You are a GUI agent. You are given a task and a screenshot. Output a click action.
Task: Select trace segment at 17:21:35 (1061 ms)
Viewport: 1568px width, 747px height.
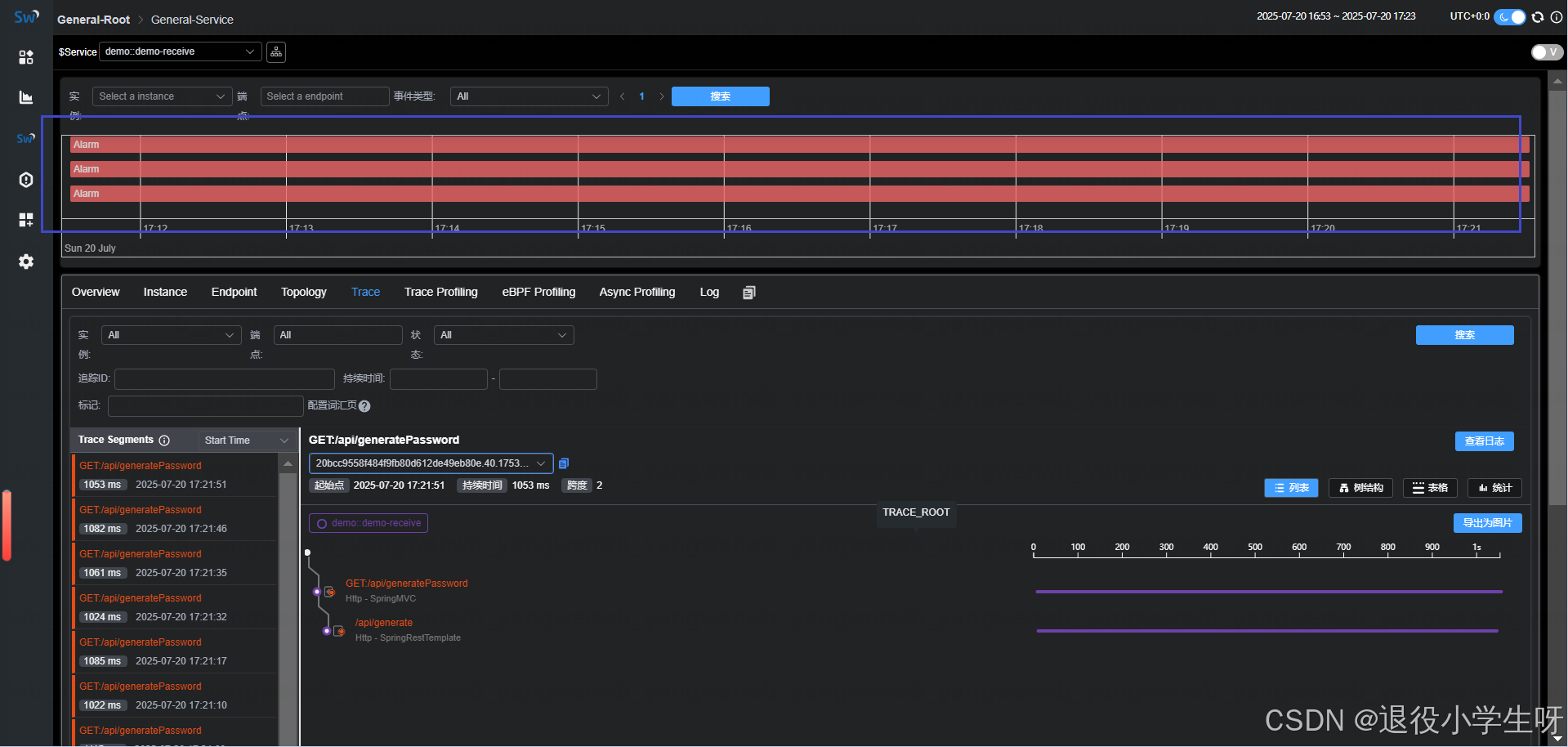pyautogui.click(x=175, y=563)
